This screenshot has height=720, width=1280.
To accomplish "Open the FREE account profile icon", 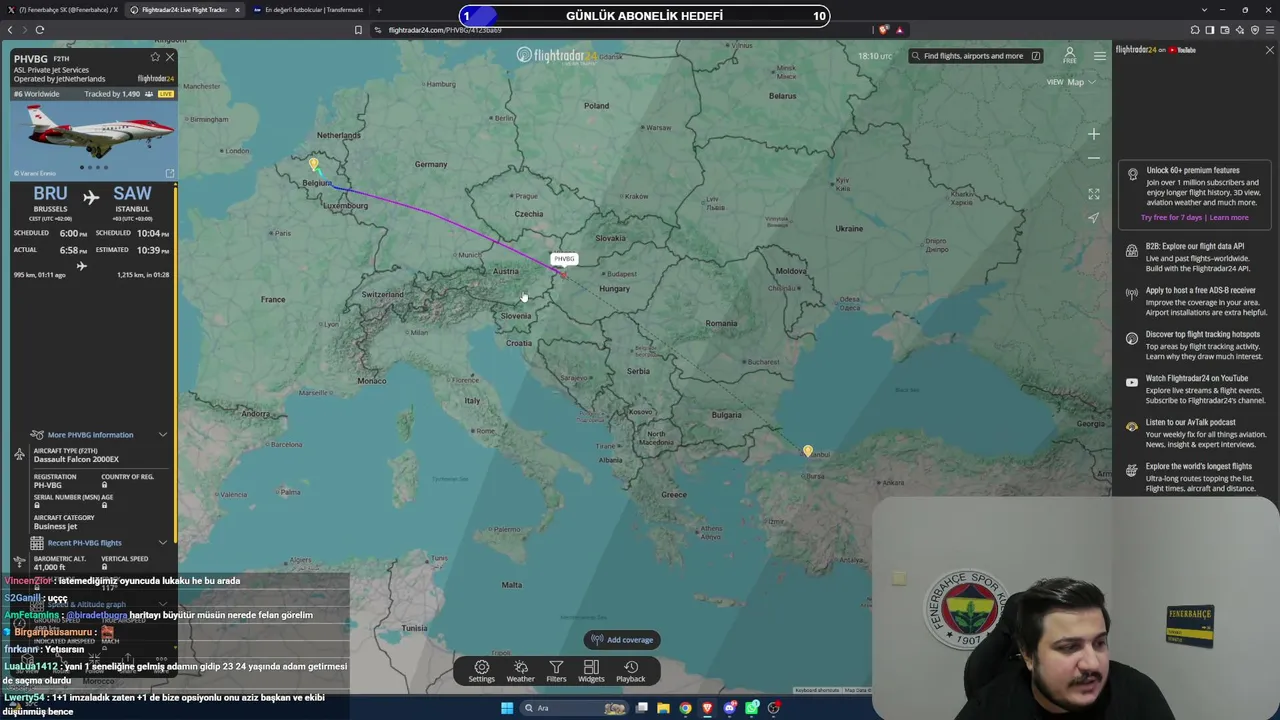I will point(1070,55).
